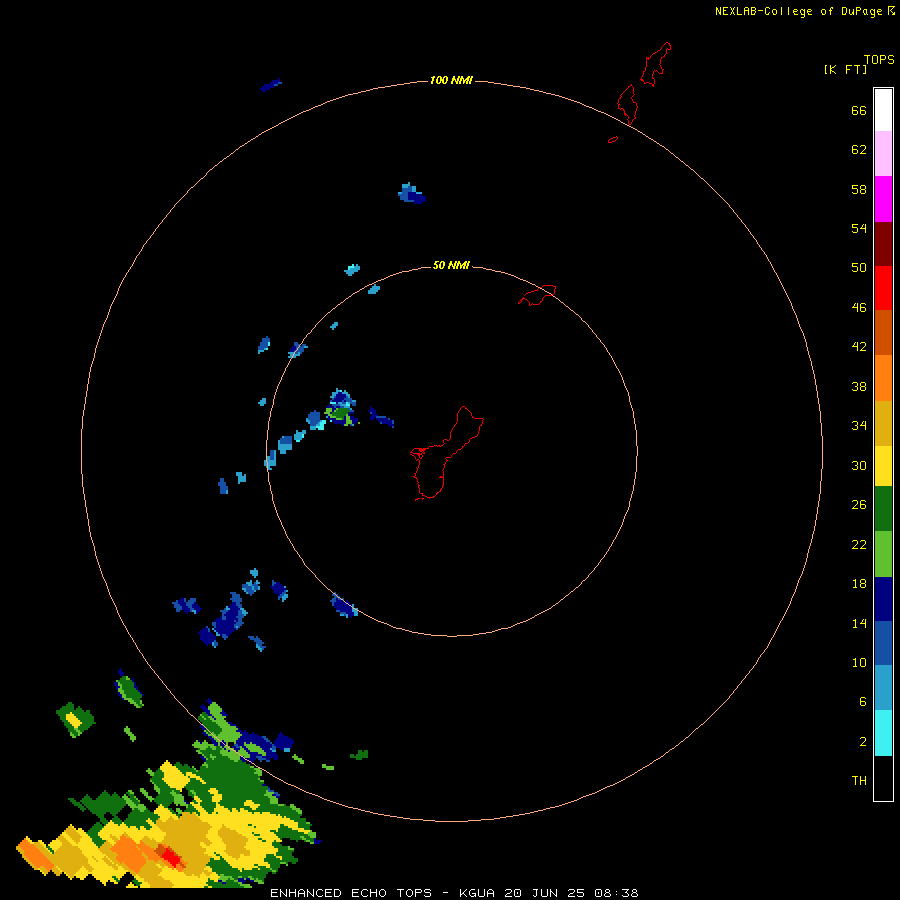Screen dimensions: 900x900
Task: Click the "54" legend value
Action: (x=859, y=228)
